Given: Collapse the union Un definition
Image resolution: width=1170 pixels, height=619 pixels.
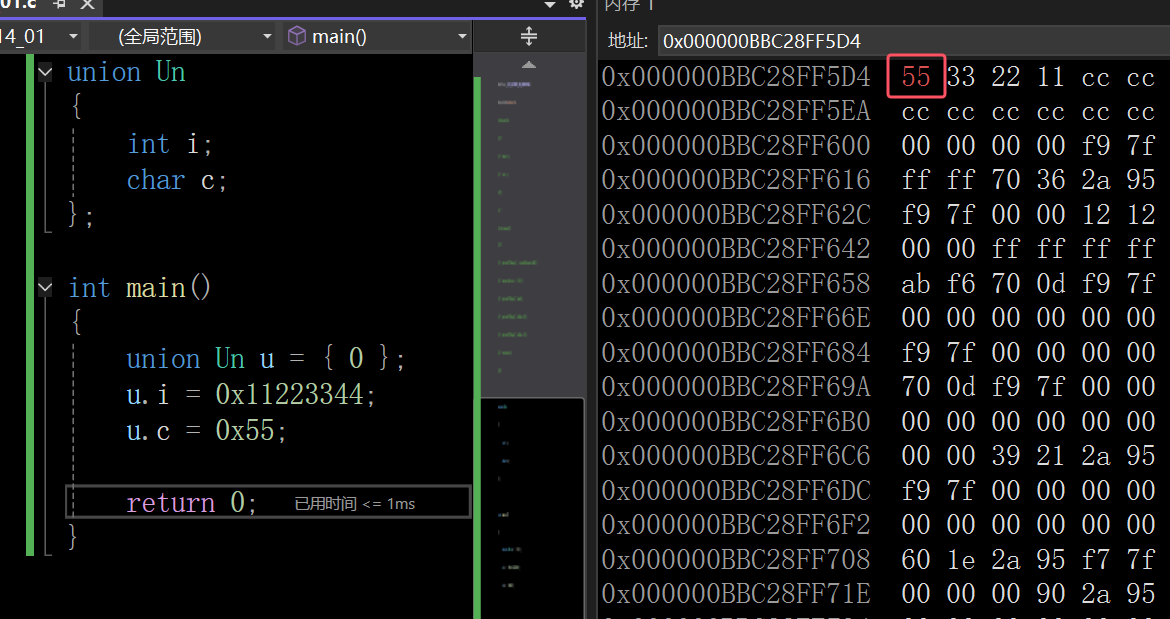Looking at the screenshot, I should pos(46,72).
